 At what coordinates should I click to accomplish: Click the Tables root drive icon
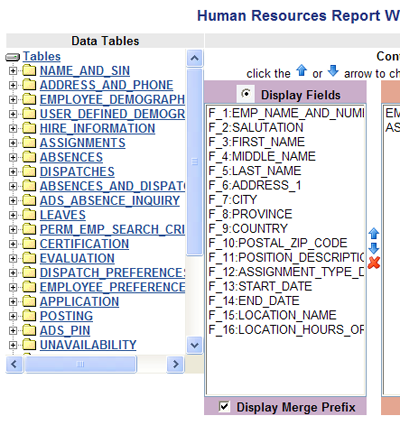coord(13,57)
